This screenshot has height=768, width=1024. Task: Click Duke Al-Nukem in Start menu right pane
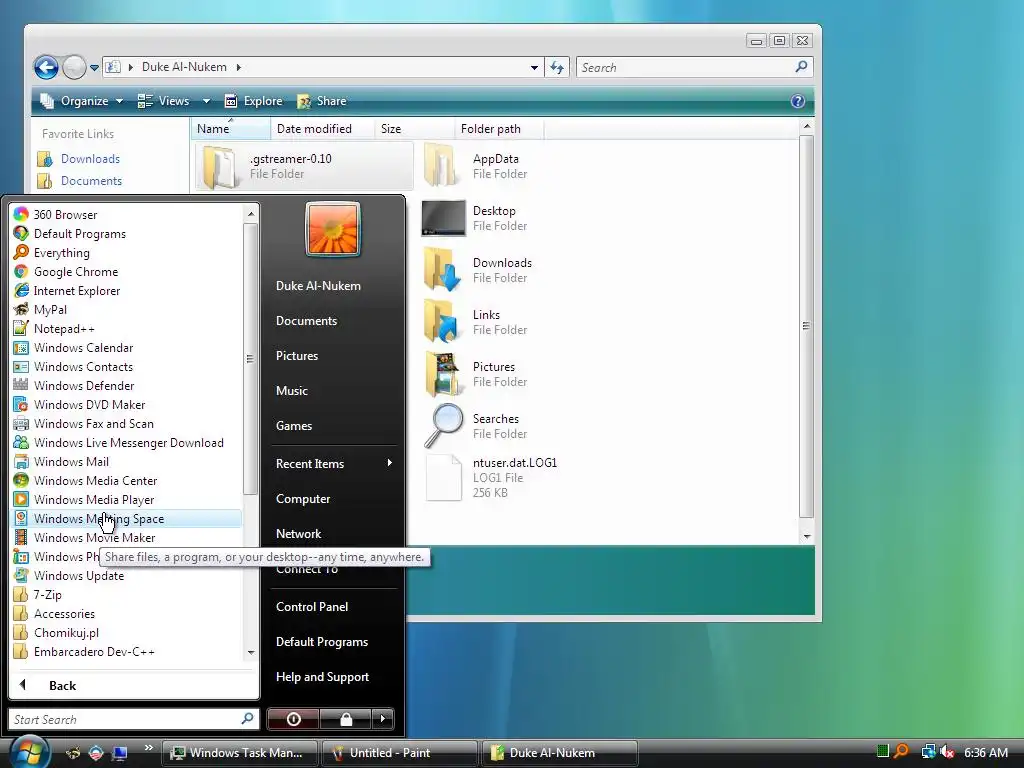pyautogui.click(x=318, y=285)
